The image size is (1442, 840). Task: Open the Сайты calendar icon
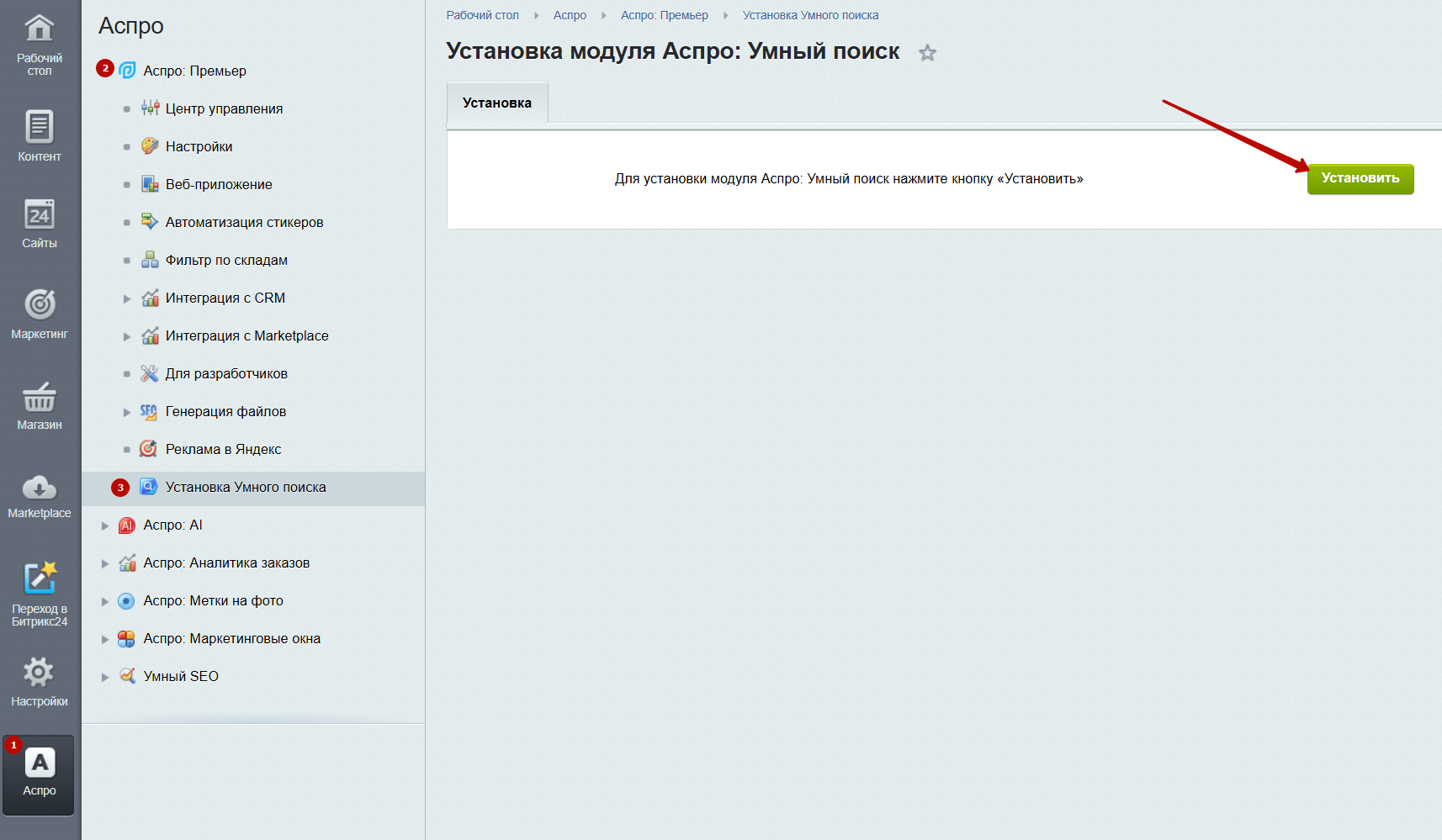40,214
